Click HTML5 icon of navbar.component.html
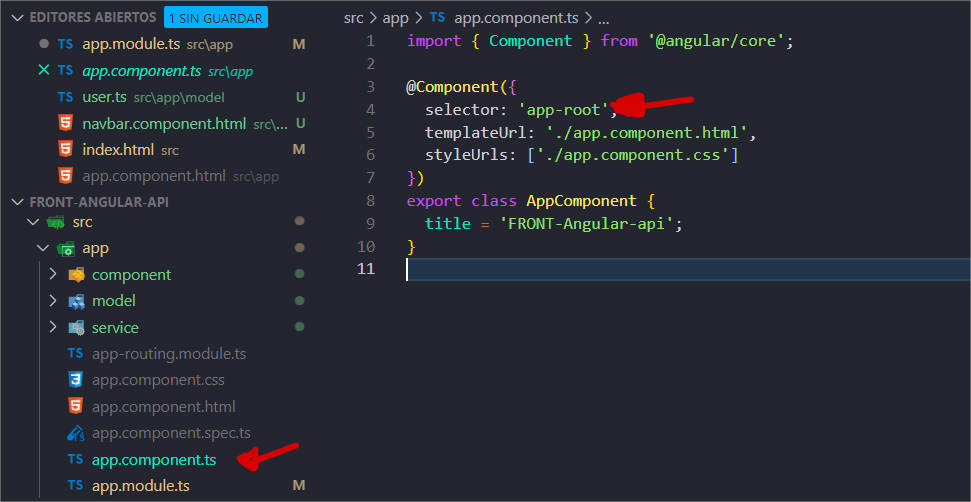Viewport: 971px width, 502px height. pyautogui.click(x=65, y=124)
